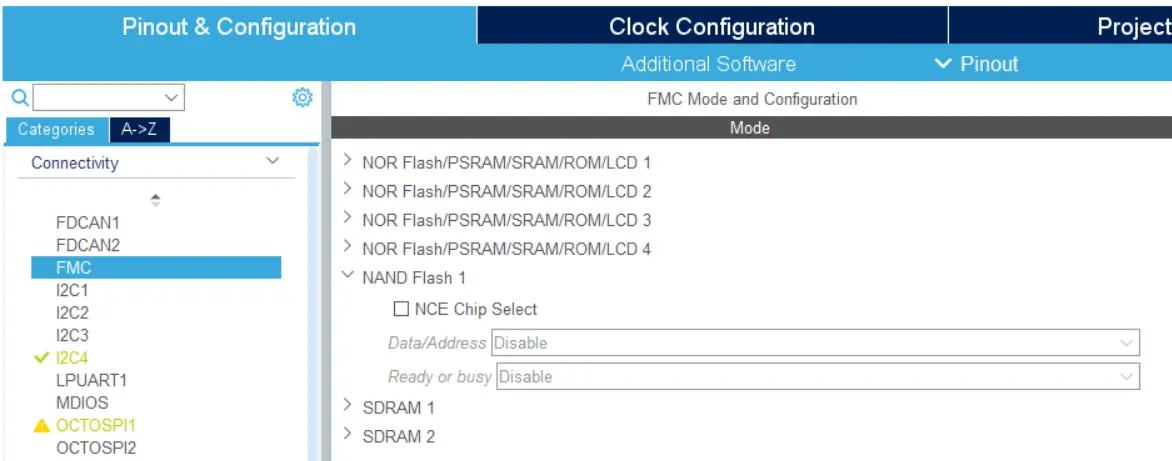Open the peripheral search combo box
The width and height of the screenshot is (1172, 461).
point(109,98)
